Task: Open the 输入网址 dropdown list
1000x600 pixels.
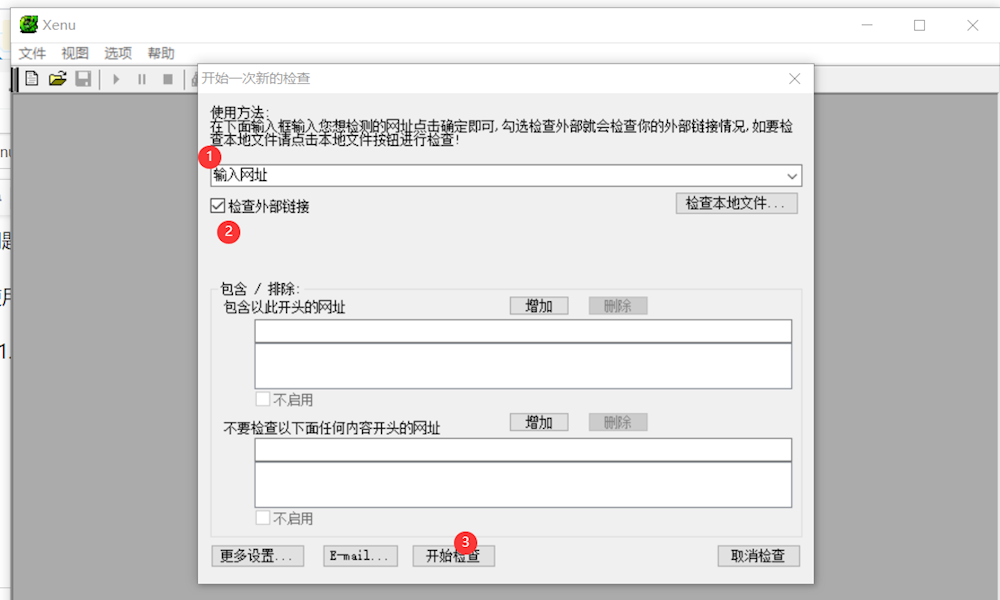Action: [790, 175]
